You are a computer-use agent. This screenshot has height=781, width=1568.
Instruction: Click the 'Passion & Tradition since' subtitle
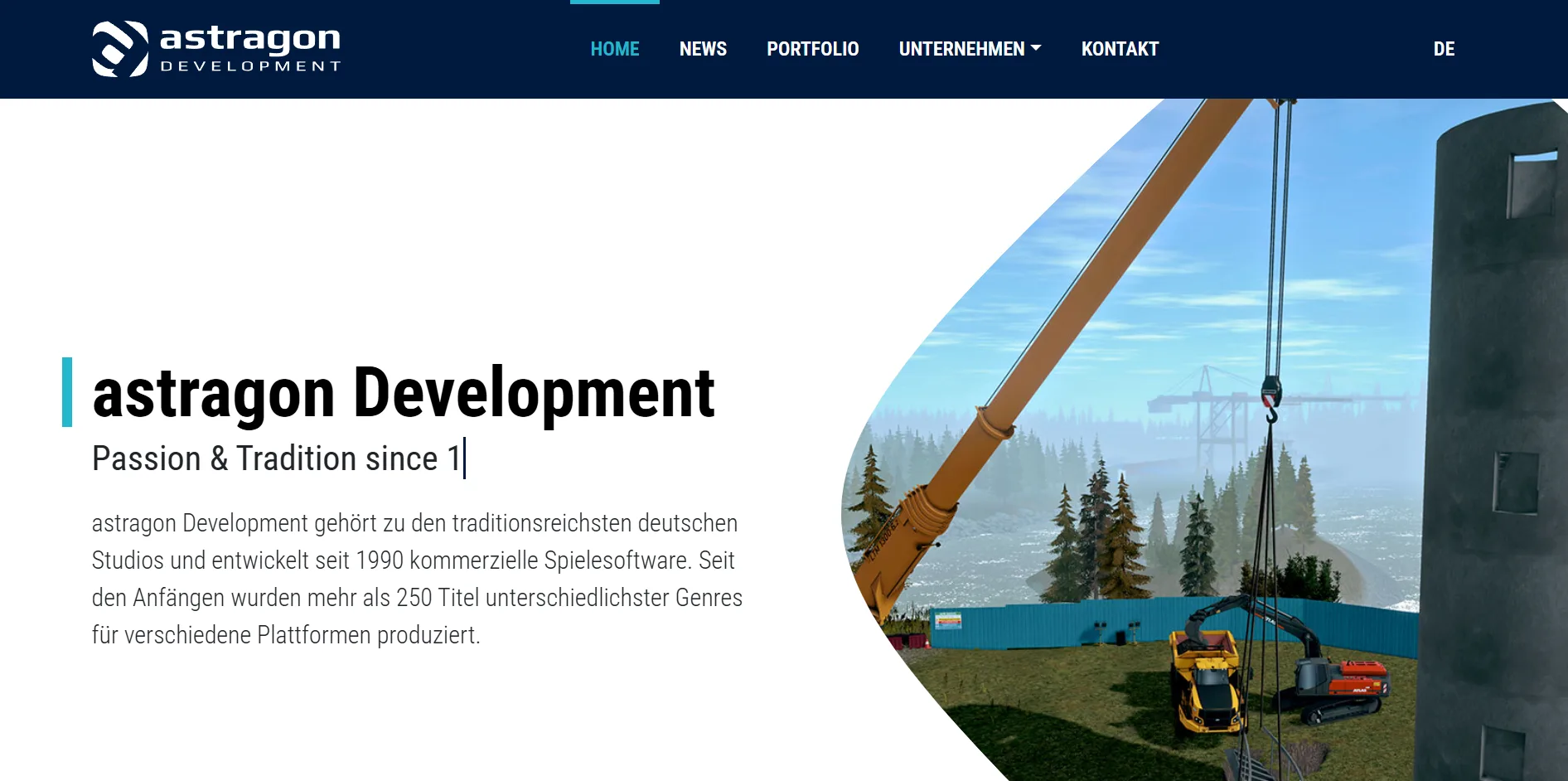(x=277, y=458)
